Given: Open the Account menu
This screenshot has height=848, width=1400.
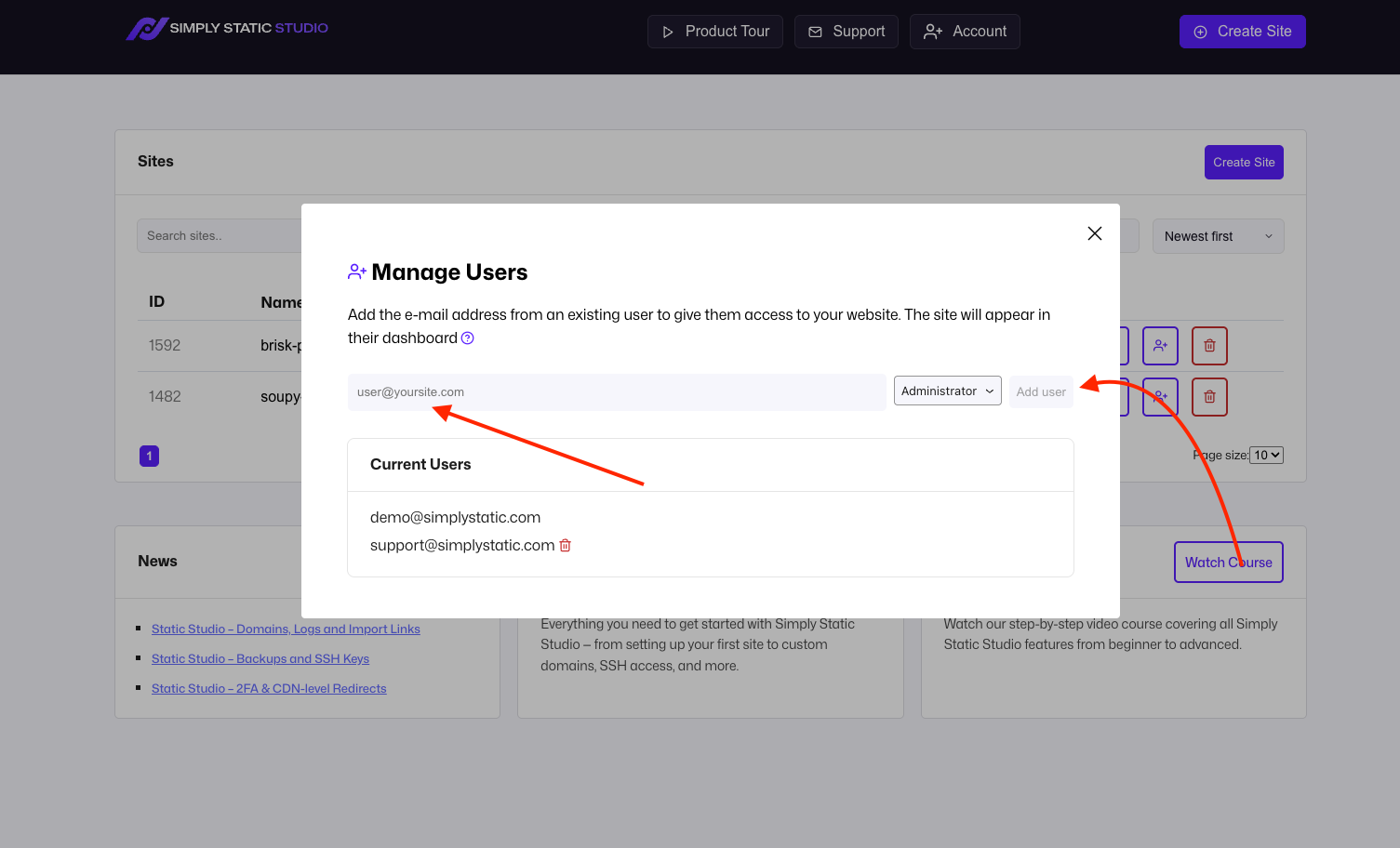Looking at the screenshot, I should click(965, 32).
